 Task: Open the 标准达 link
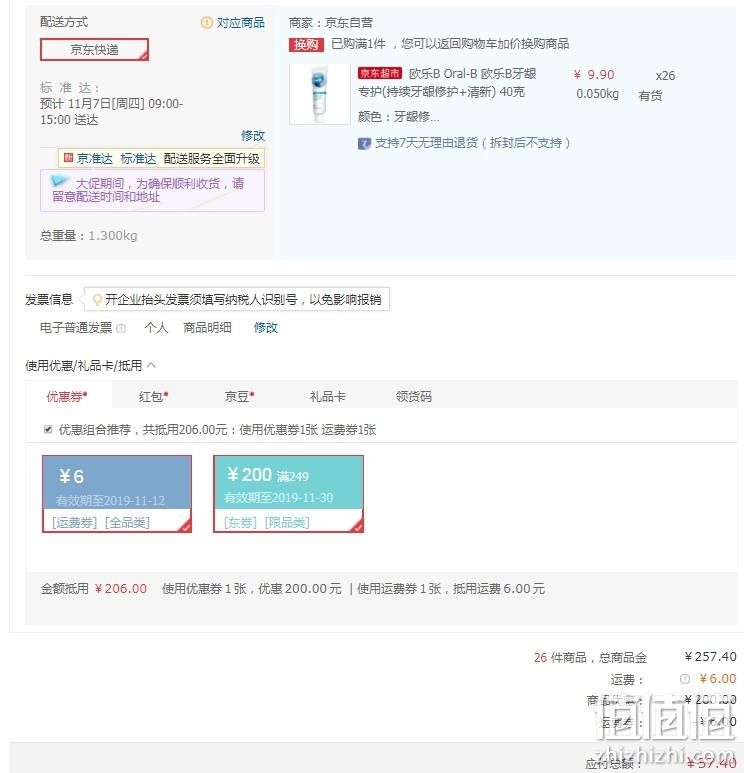click(x=138, y=159)
